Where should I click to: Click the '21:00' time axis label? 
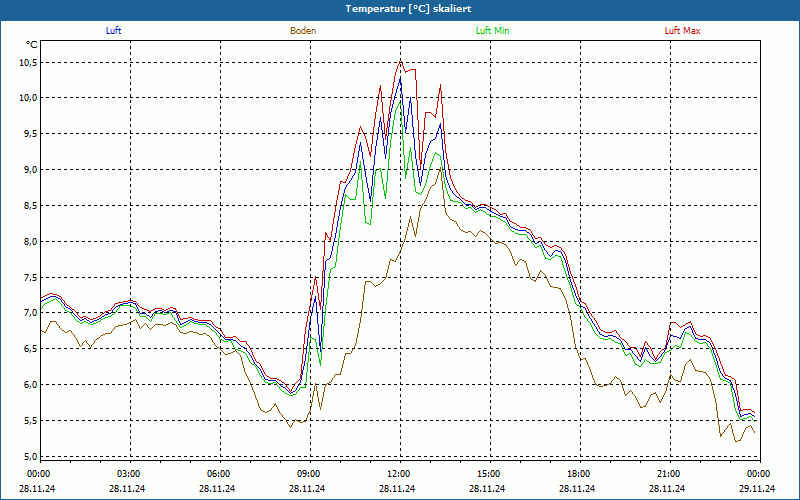coord(670,474)
